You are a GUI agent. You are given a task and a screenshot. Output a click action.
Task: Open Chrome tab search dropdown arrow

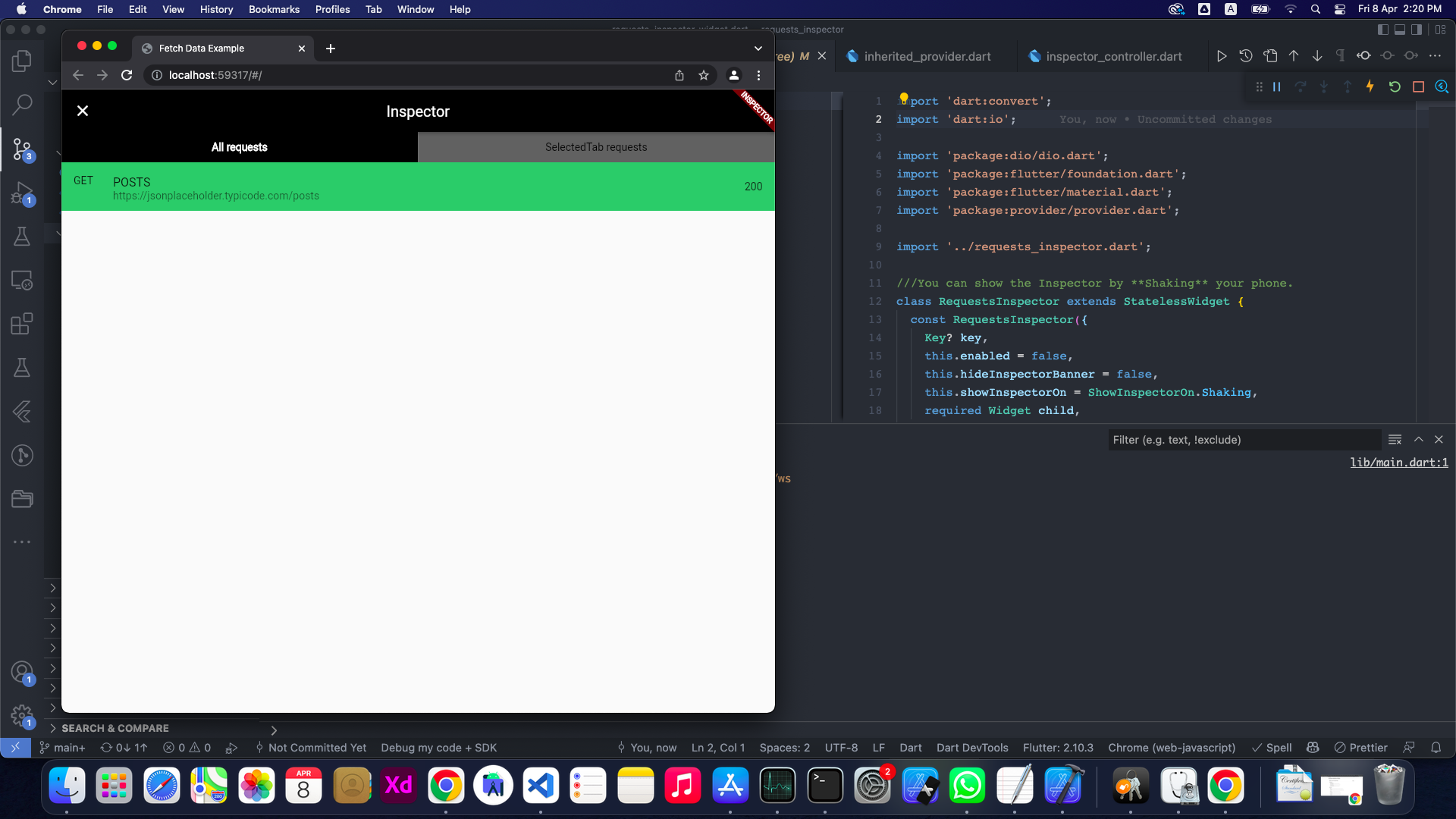click(758, 48)
